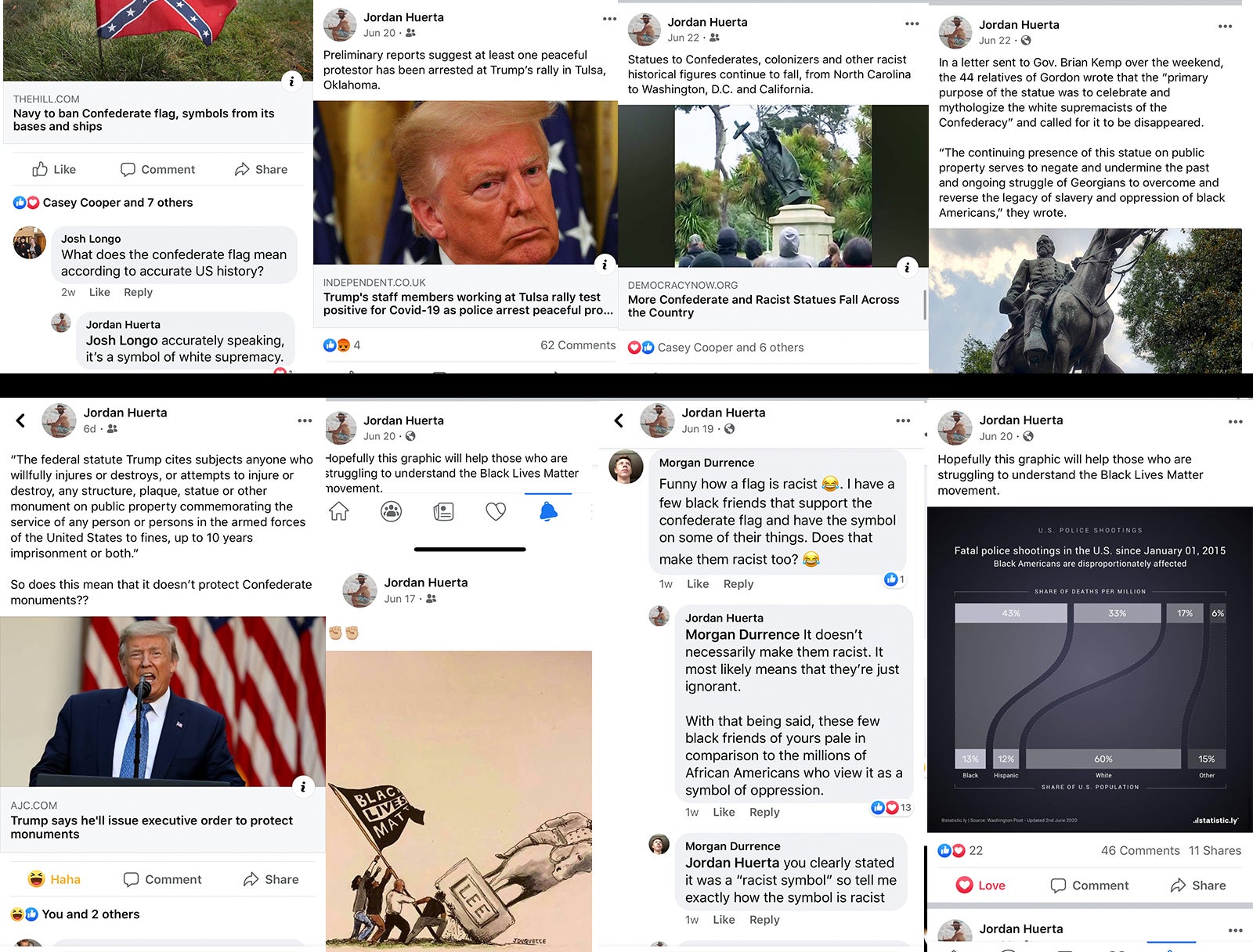1253x952 pixels.
Task: Open the News feed newspaper icon
Action: coord(443,512)
